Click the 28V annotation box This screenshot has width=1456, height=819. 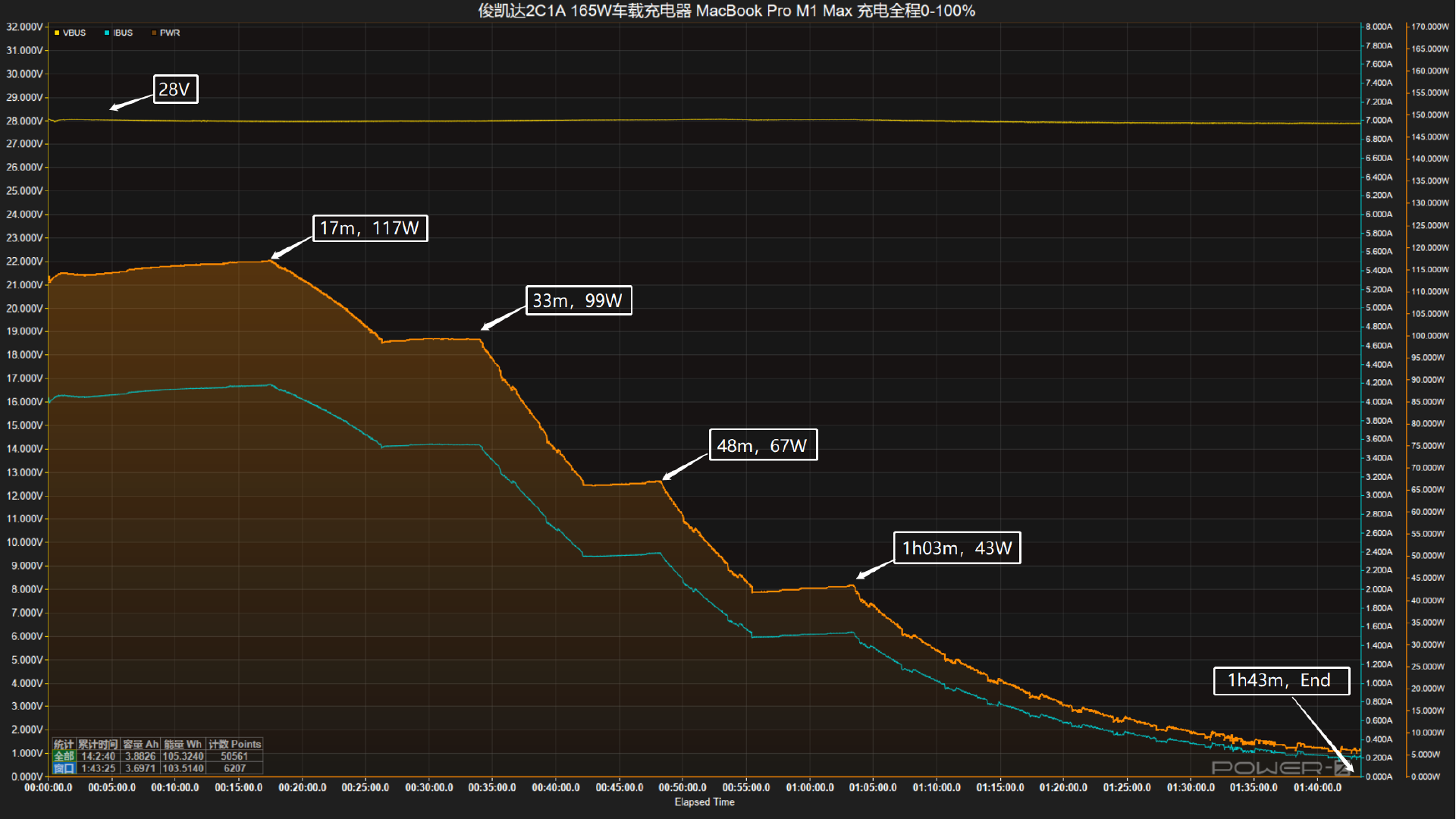pyautogui.click(x=175, y=89)
